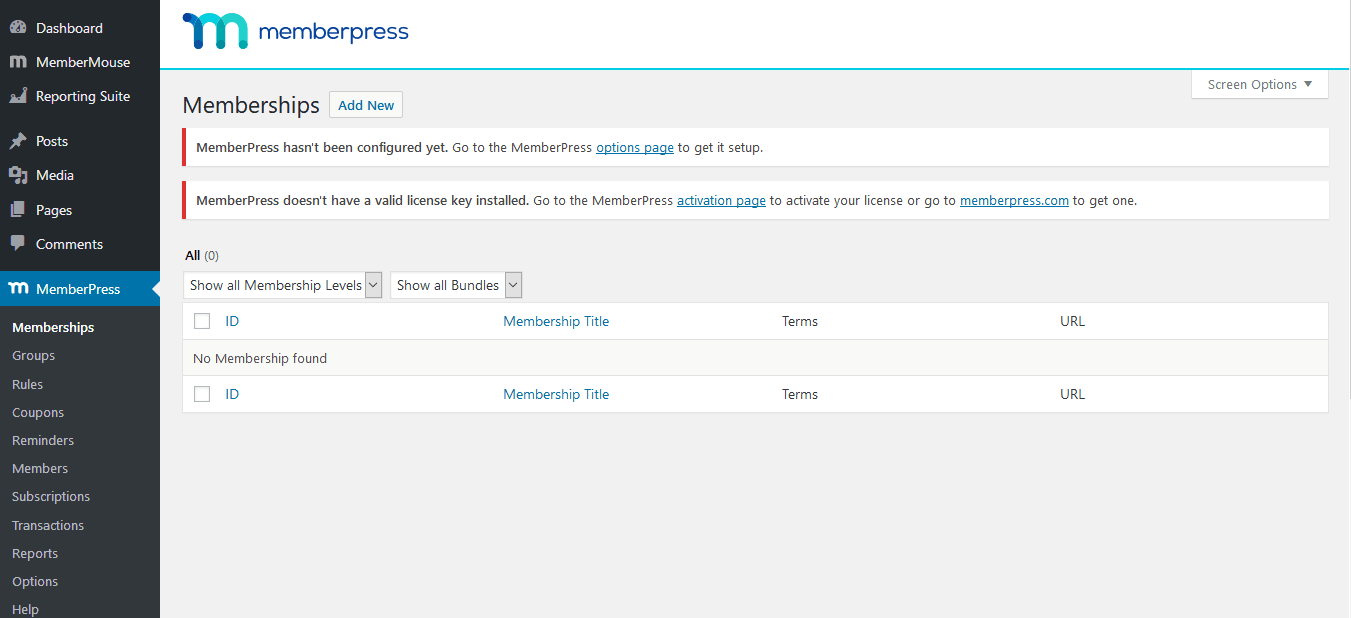Click the MemberMouse sidebar icon
Image resolution: width=1351 pixels, height=618 pixels.
18,62
